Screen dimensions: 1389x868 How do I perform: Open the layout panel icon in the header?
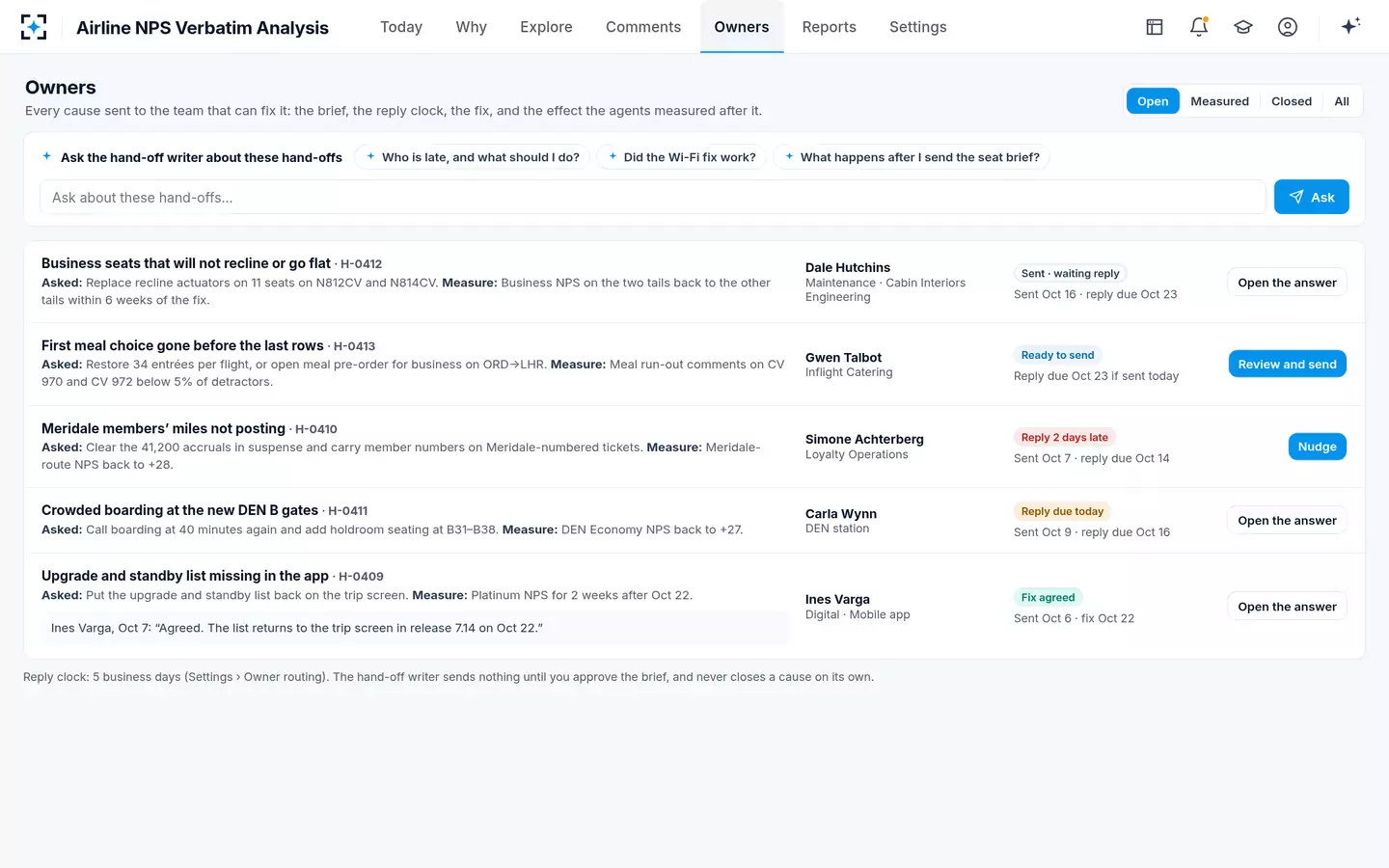[1155, 27]
